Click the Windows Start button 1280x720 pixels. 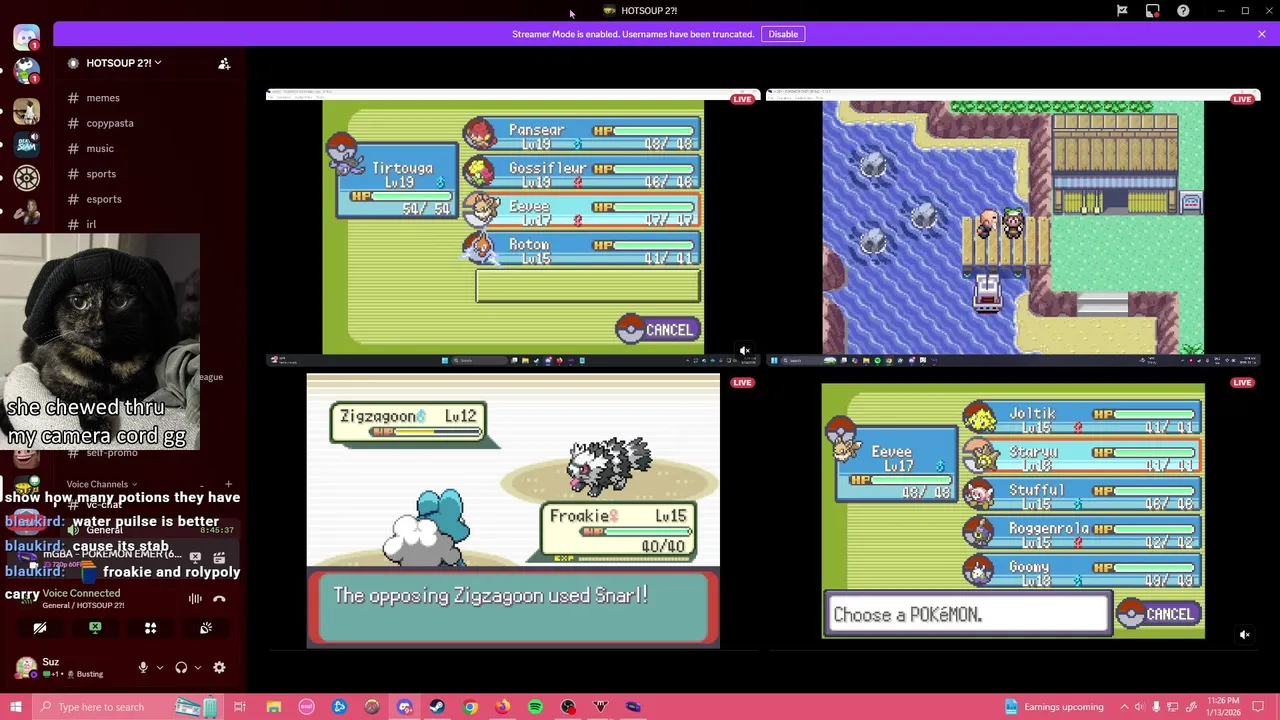pos(15,707)
